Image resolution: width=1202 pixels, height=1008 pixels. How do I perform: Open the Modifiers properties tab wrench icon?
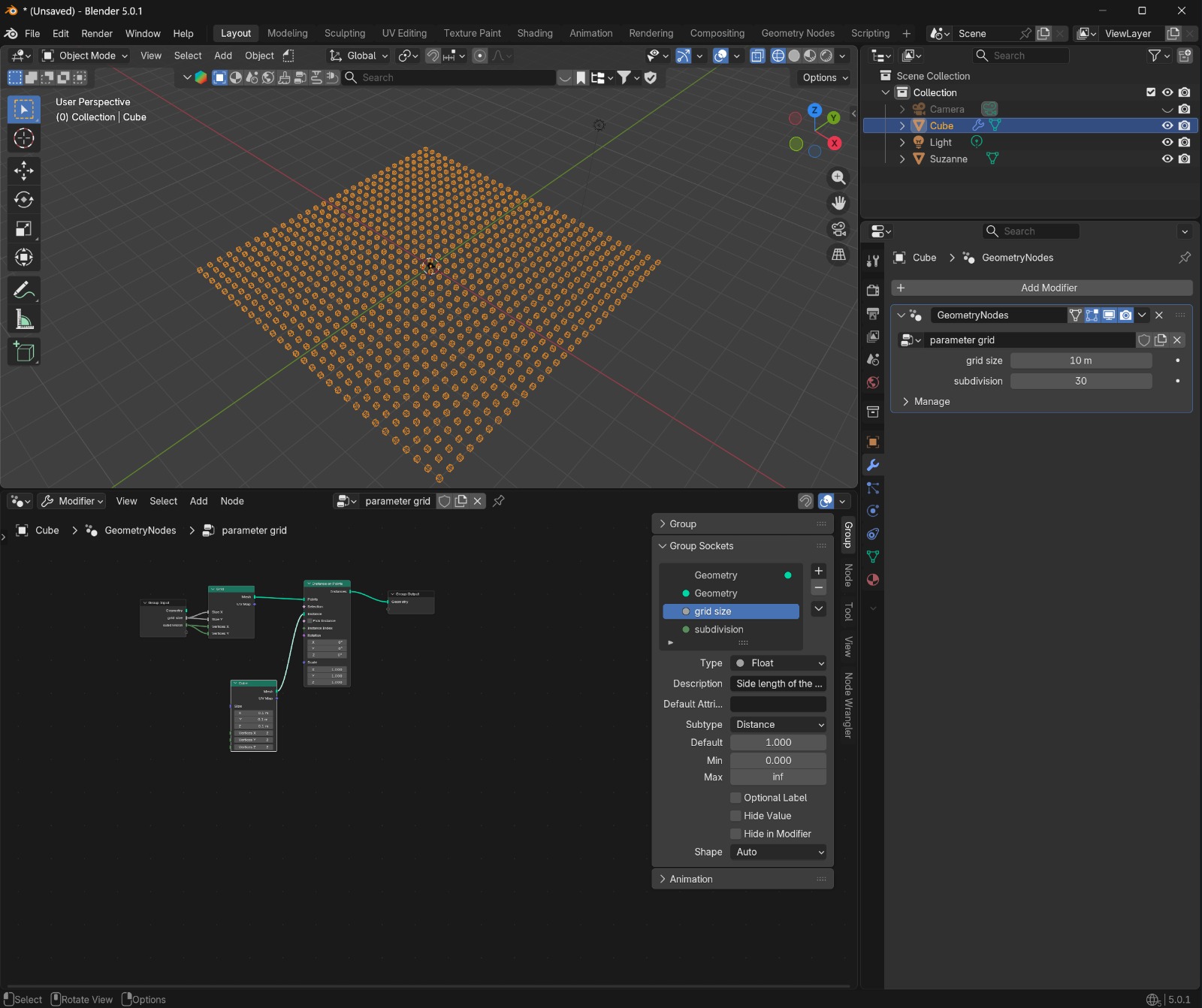(x=873, y=466)
